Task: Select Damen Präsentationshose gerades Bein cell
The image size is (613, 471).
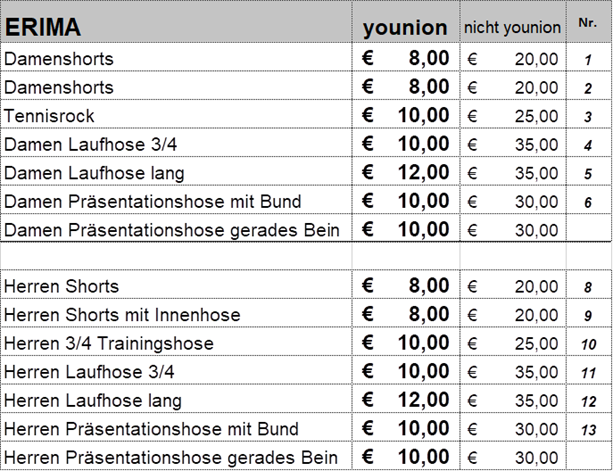Action: [176, 228]
